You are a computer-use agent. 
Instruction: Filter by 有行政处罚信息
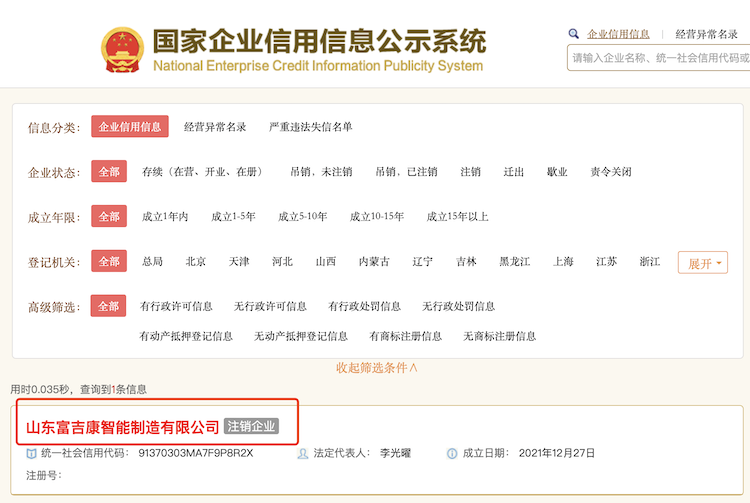[x=364, y=306]
